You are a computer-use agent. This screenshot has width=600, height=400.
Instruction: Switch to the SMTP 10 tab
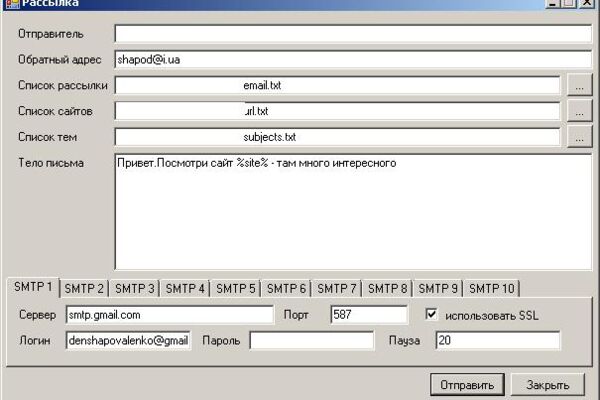492,289
